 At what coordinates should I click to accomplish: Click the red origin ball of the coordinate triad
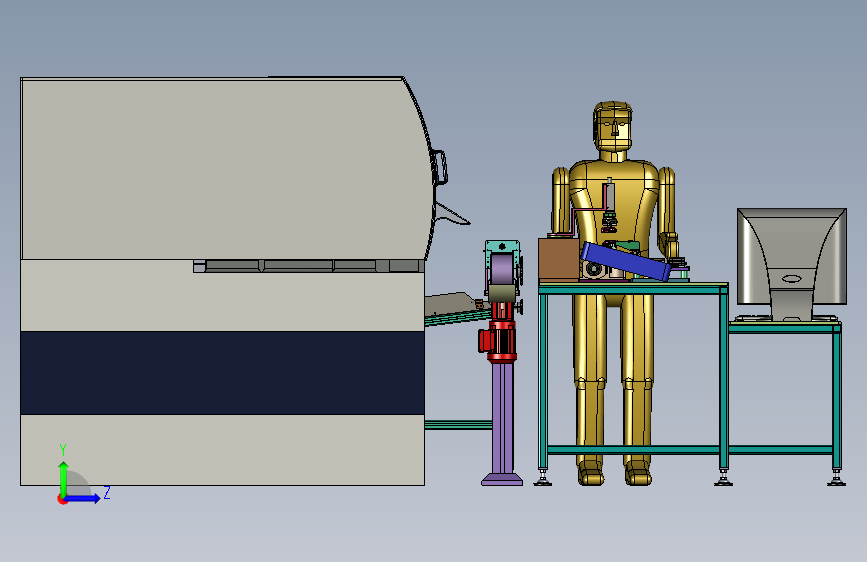click(62, 499)
